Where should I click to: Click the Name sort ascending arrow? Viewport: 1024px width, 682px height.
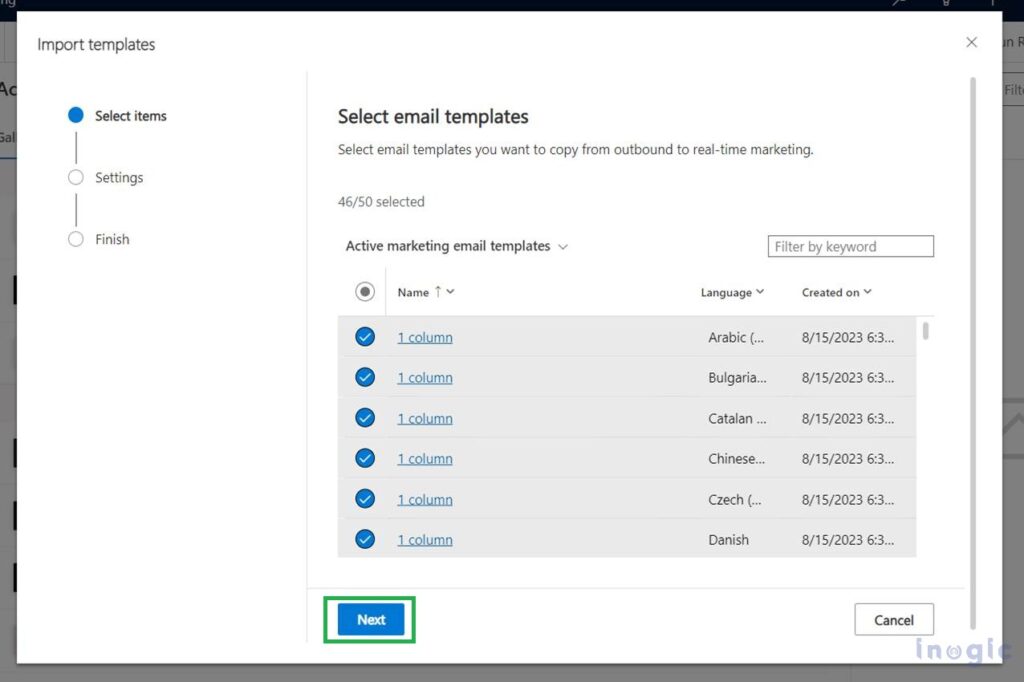click(x=438, y=291)
